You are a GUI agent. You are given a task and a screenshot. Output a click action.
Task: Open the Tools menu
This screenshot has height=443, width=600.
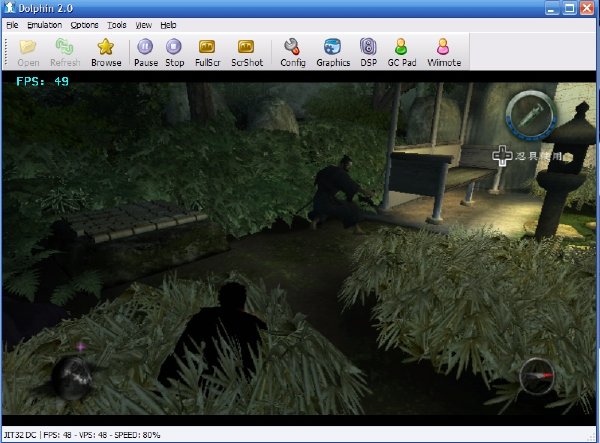pyautogui.click(x=117, y=25)
